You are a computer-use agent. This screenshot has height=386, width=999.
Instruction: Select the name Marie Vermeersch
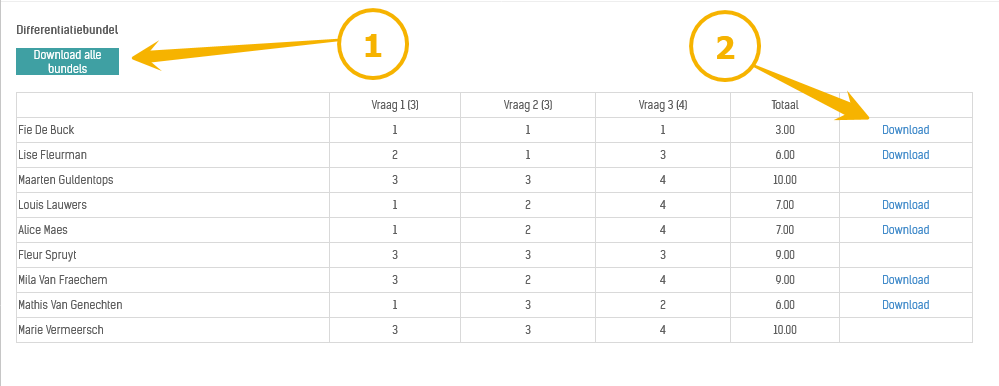(x=61, y=330)
